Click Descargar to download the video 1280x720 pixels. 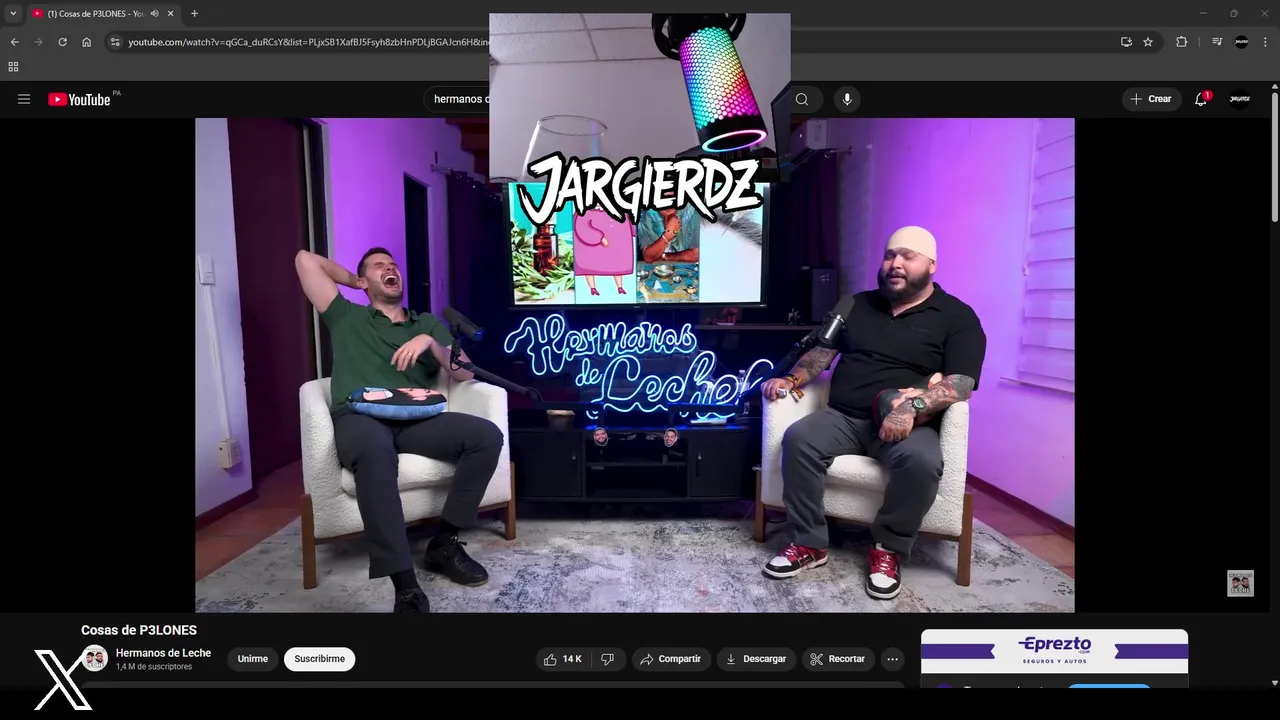pyautogui.click(x=756, y=659)
